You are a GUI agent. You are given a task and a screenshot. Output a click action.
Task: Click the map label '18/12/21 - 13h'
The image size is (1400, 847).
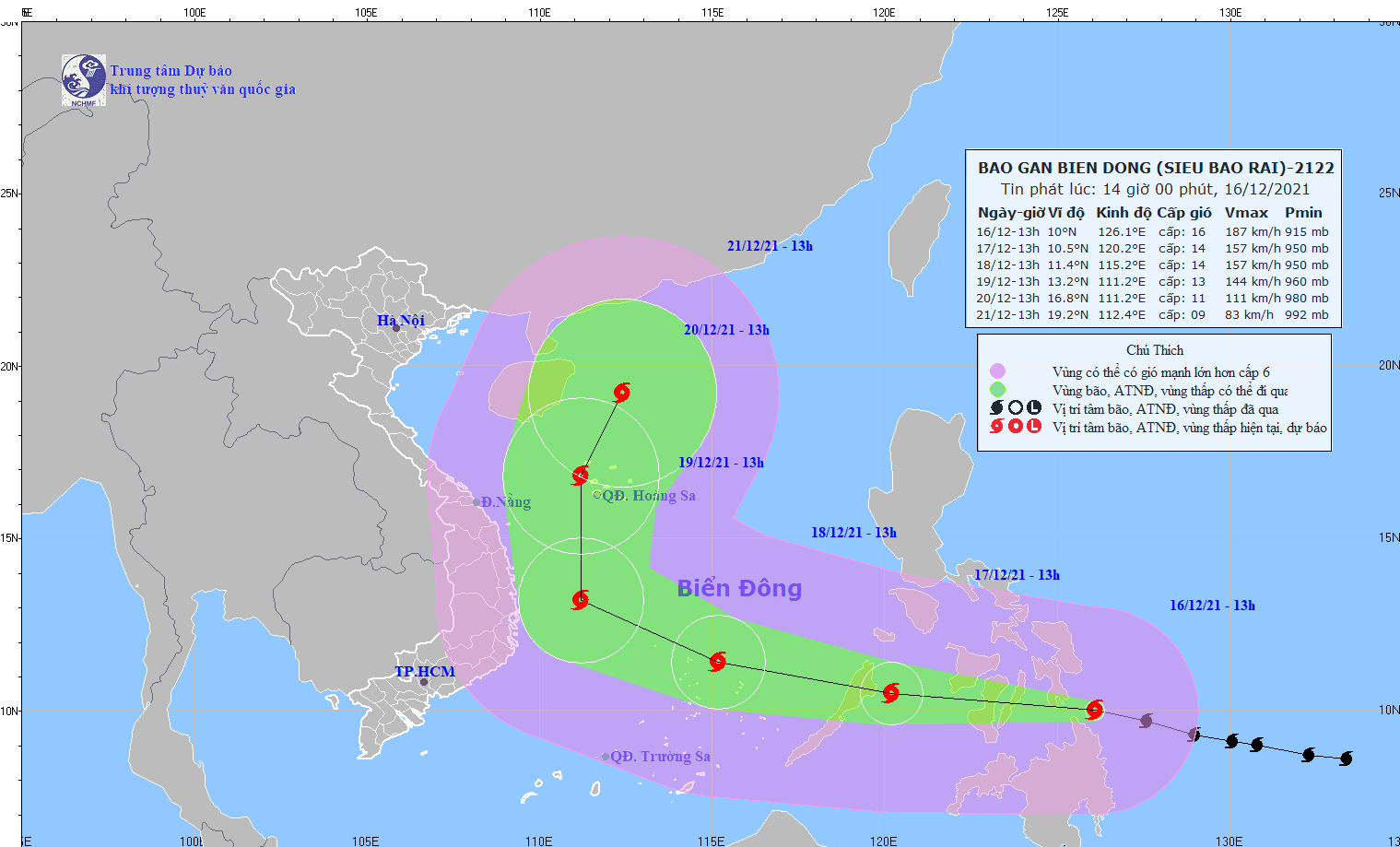coord(853,533)
